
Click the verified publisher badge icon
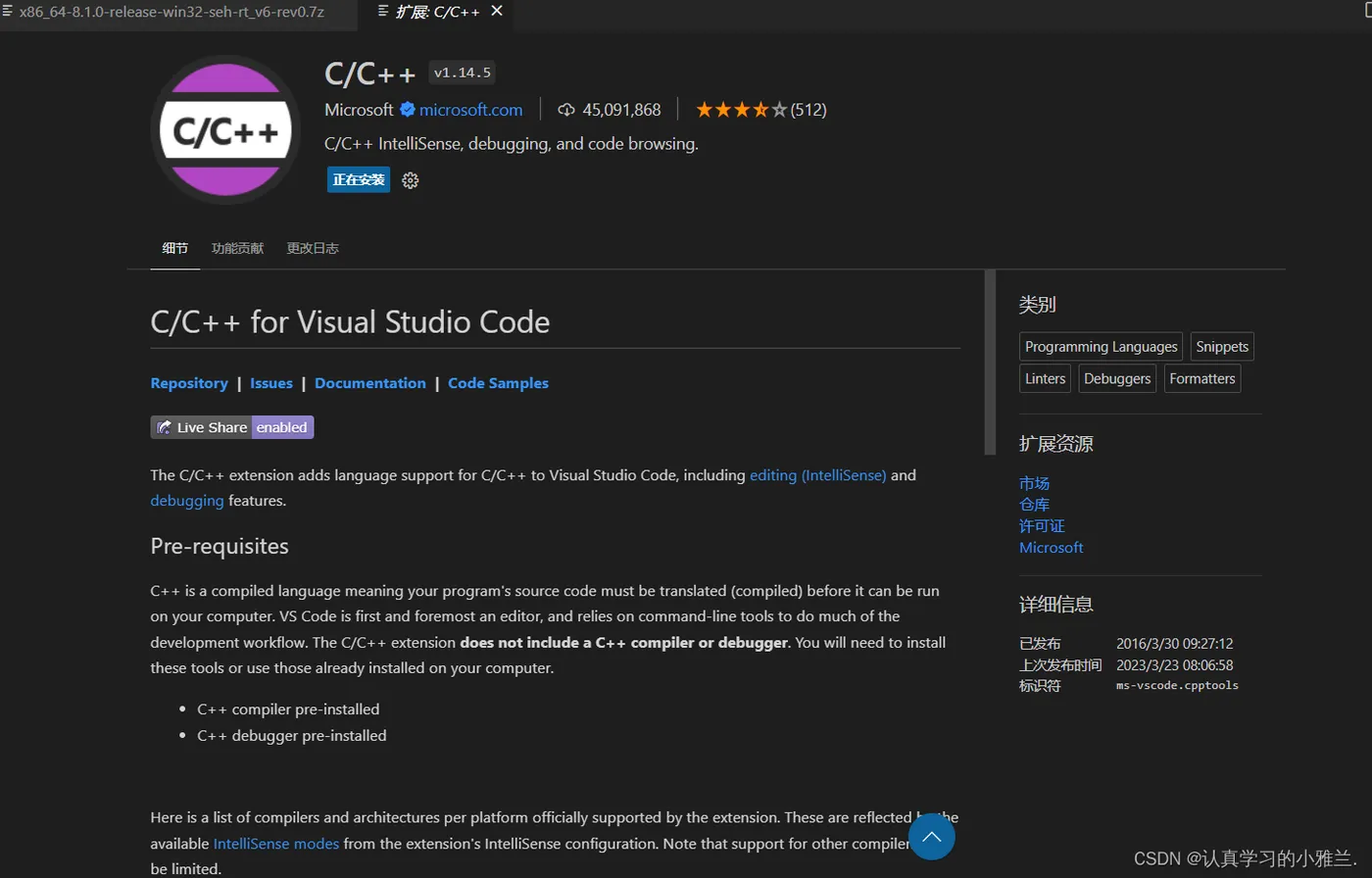(407, 110)
